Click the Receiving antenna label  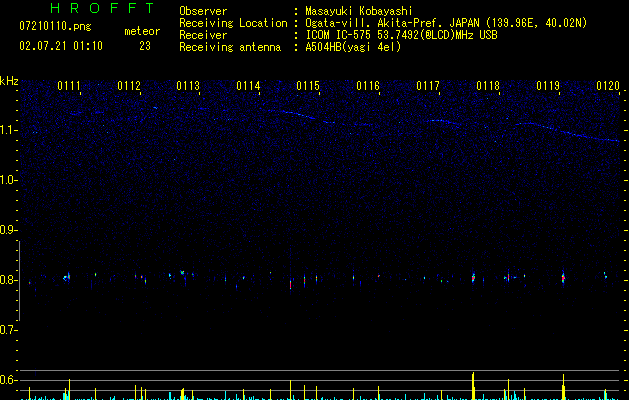click(230, 47)
